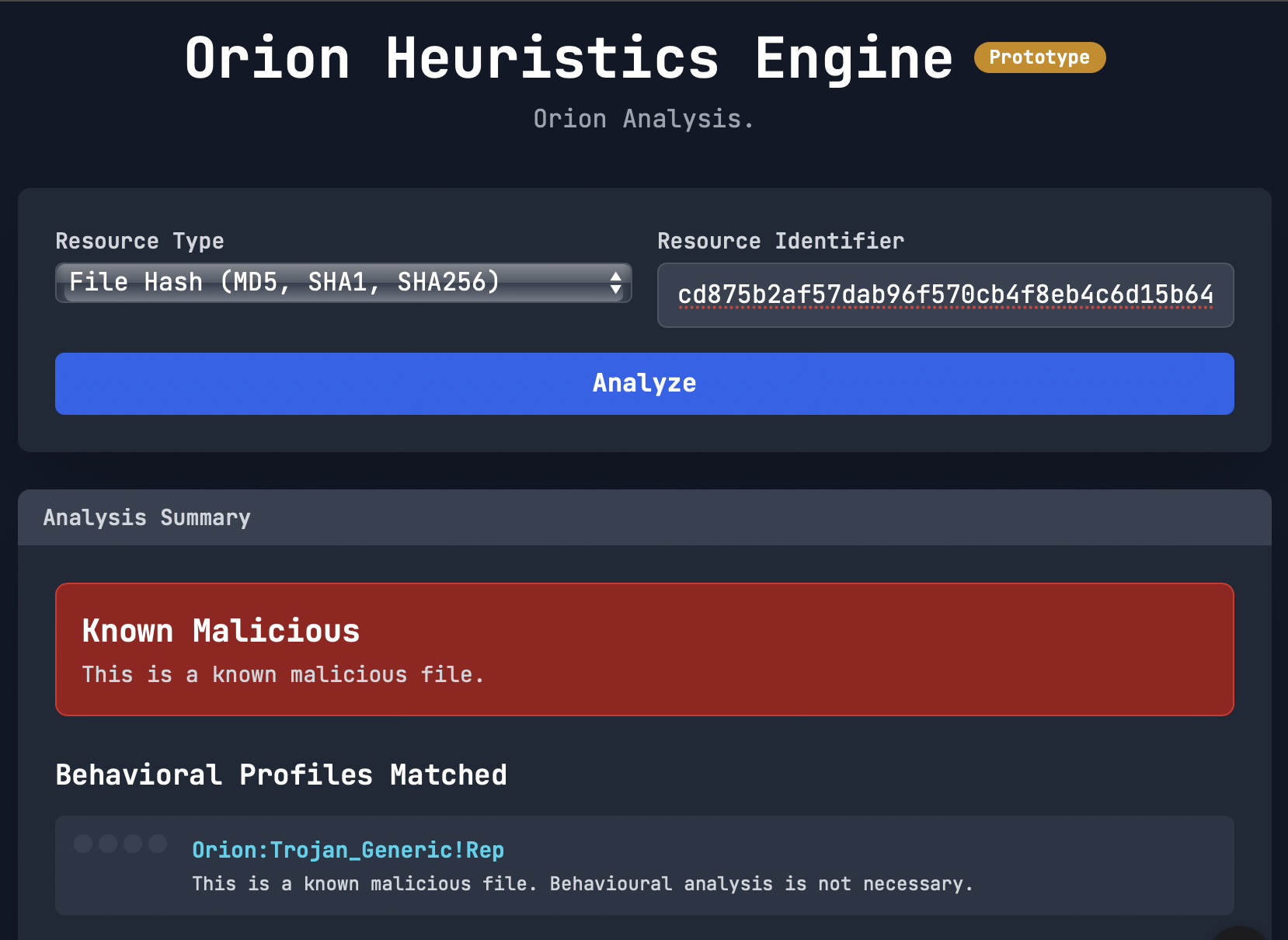The image size is (1288, 940).
Task: Click the Resource Type label
Action: pyautogui.click(x=140, y=241)
